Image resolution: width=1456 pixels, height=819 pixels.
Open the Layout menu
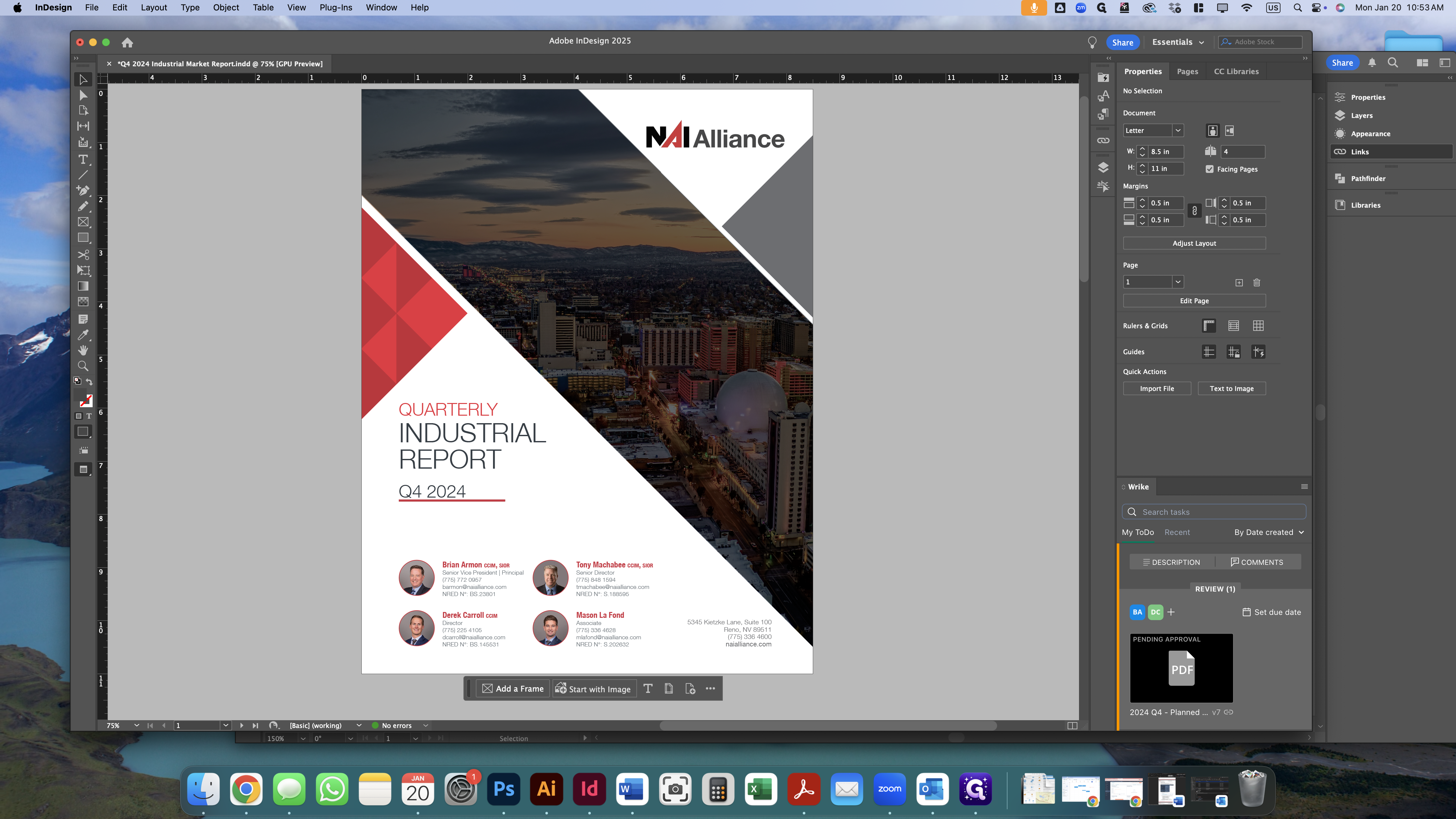154,7
